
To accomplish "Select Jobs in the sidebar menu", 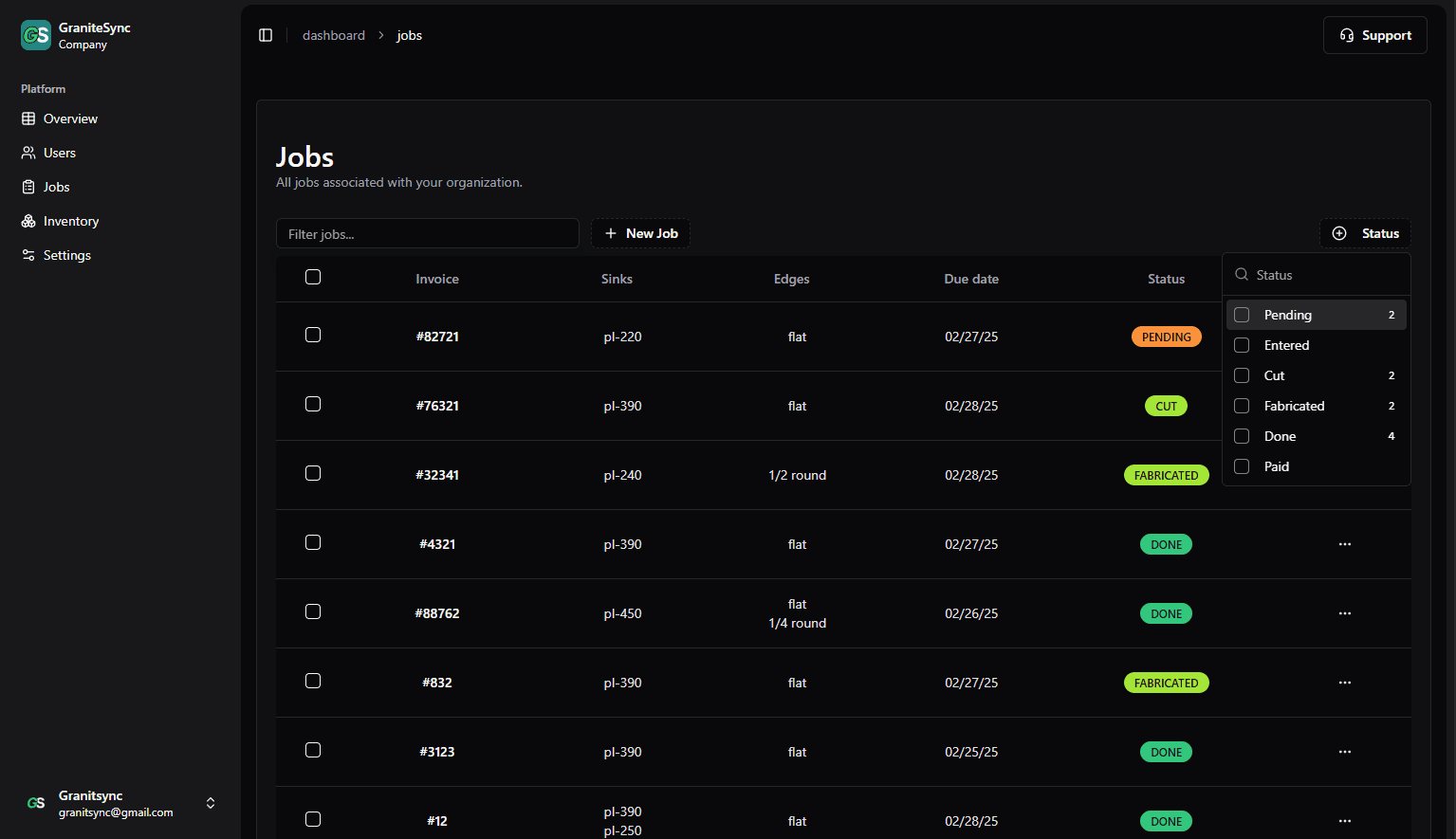I will [x=56, y=187].
